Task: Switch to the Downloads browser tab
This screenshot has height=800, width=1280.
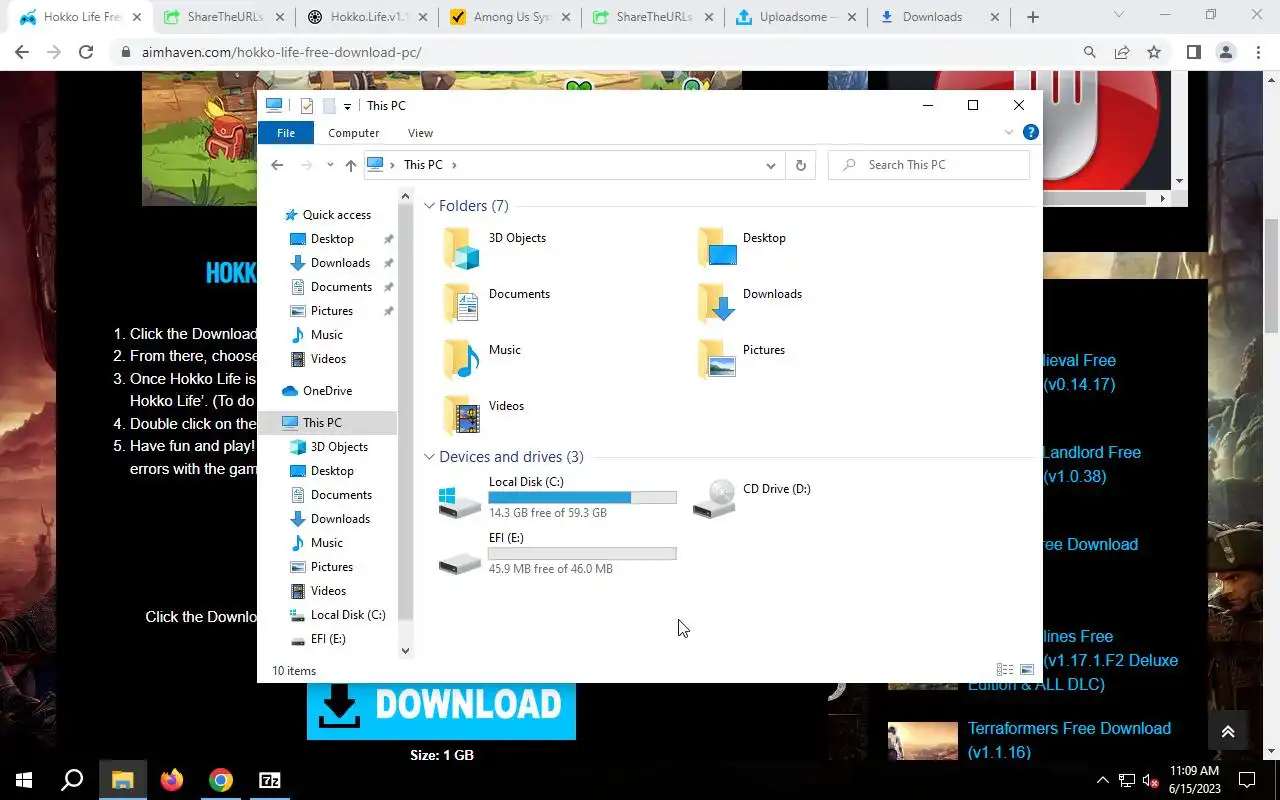Action: pyautogui.click(x=941, y=17)
